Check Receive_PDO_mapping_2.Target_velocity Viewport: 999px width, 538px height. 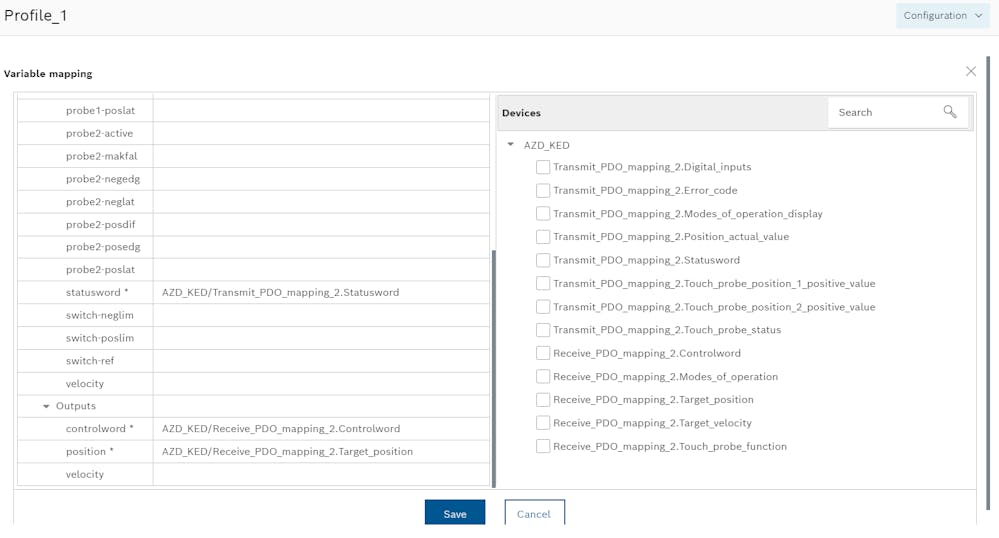[x=543, y=423]
